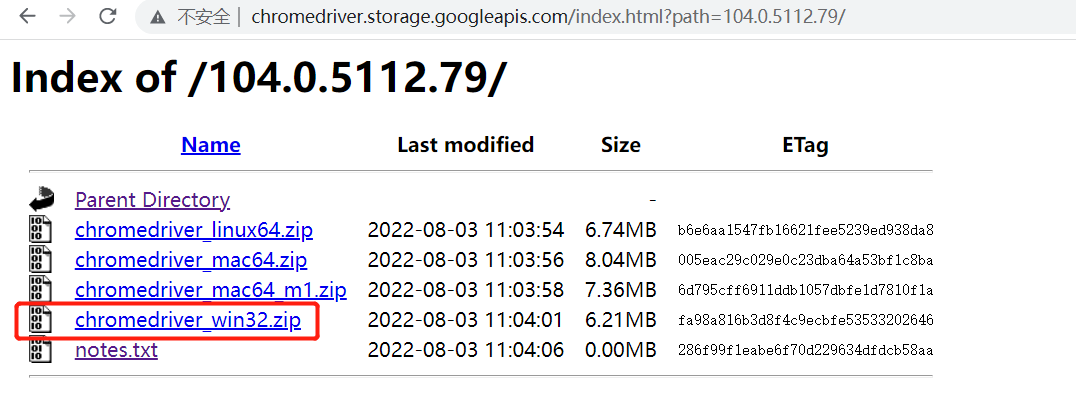Click the Parent Directory folder-back icon
This screenshot has height=408, width=1076.
tap(40, 199)
